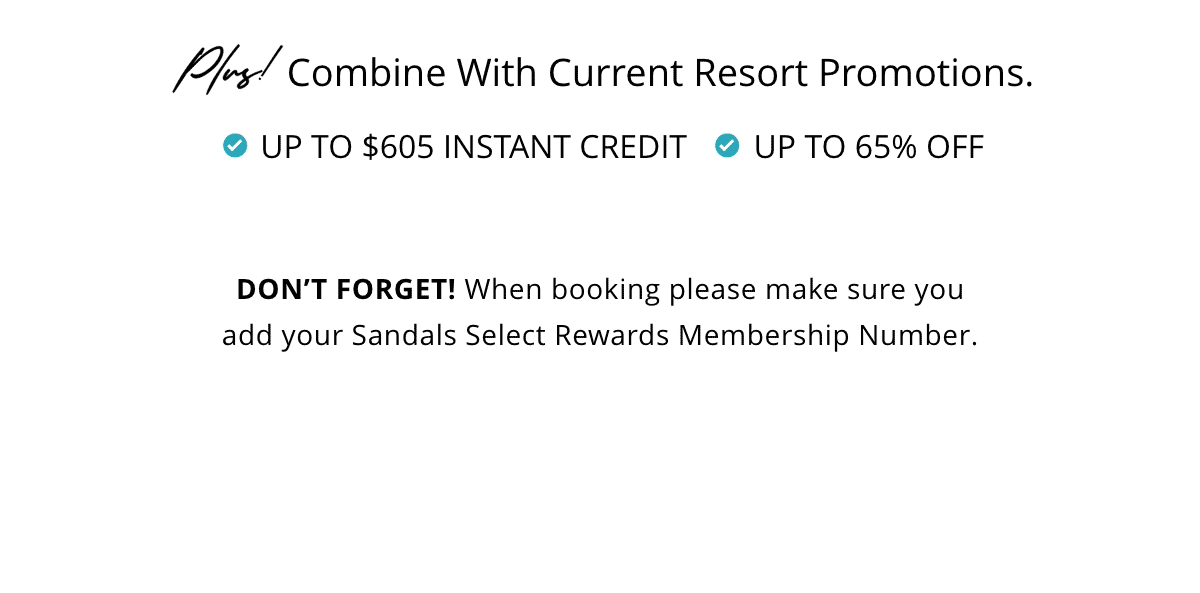Click the word "Combine" in the headline

click(367, 73)
